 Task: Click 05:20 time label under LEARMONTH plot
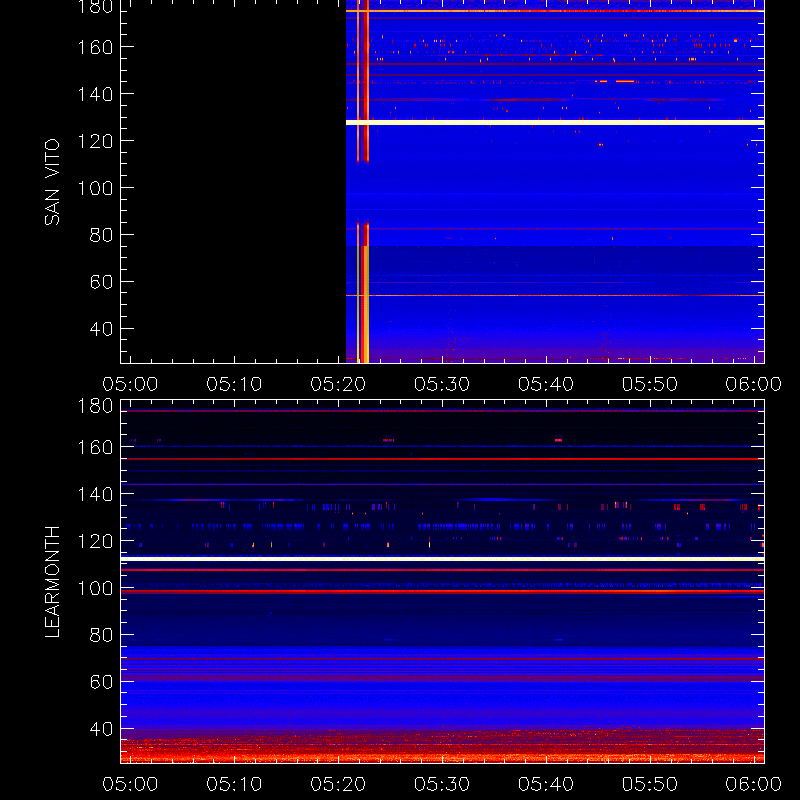[338, 784]
